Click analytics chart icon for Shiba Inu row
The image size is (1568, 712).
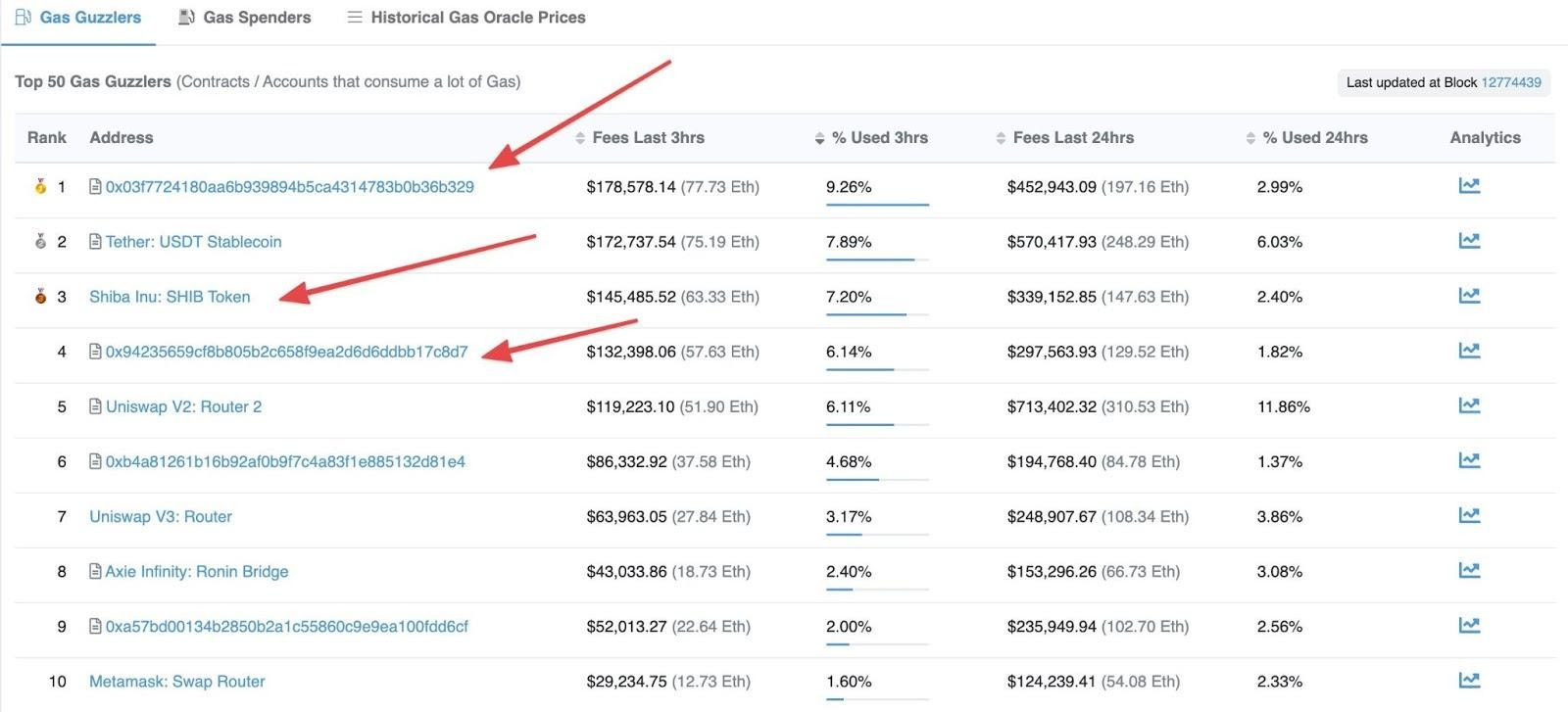click(x=1469, y=296)
